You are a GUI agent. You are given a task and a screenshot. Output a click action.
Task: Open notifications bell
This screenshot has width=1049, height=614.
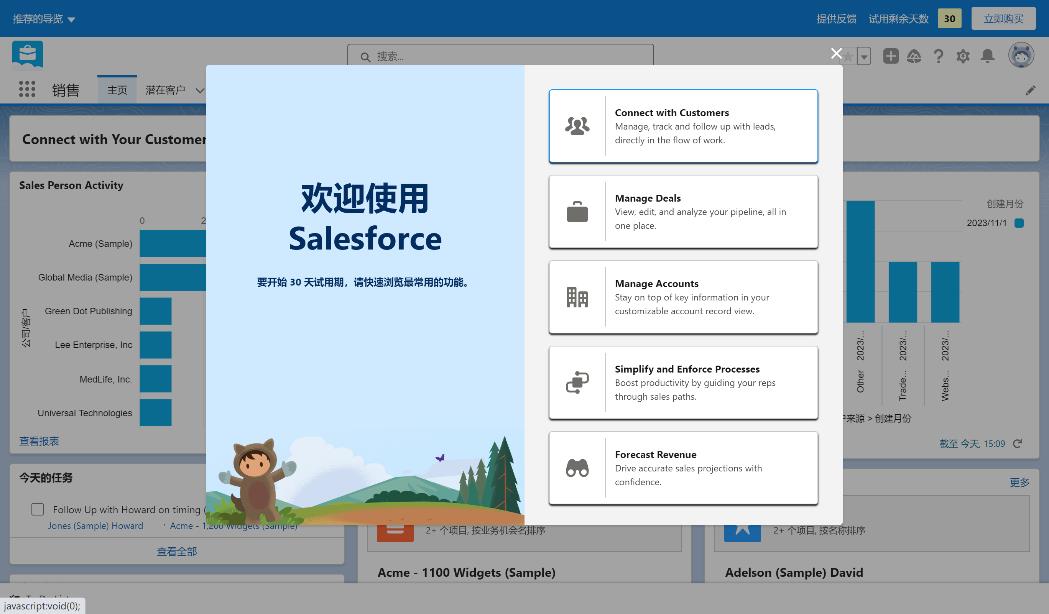coord(986,56)
